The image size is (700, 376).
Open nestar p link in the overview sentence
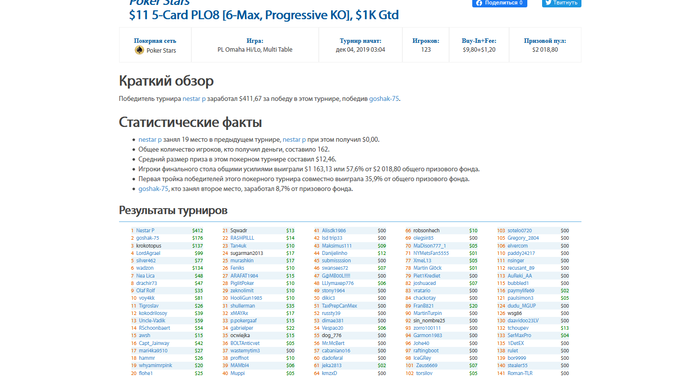tap(194, 99)
